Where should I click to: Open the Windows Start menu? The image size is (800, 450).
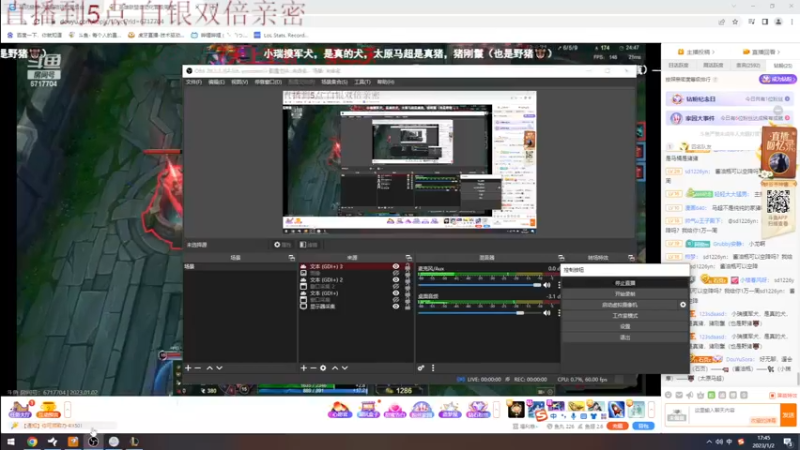[x=11, y=442]
